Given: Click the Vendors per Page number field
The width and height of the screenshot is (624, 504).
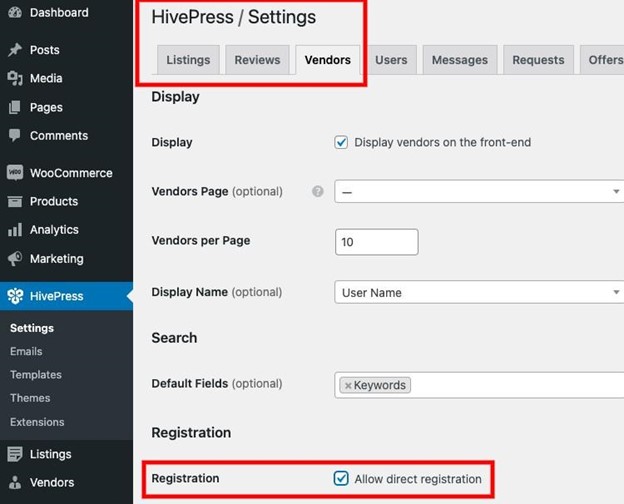Looking at the screenshot, I should (376, 242).
